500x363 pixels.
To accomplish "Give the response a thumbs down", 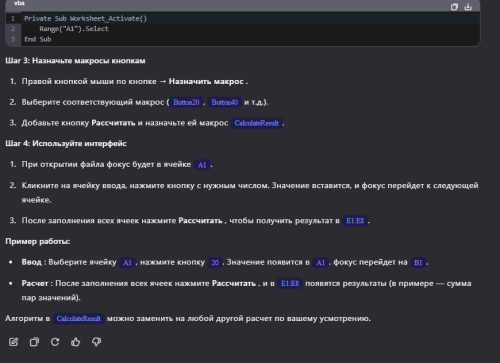I will tap(96, 342).
